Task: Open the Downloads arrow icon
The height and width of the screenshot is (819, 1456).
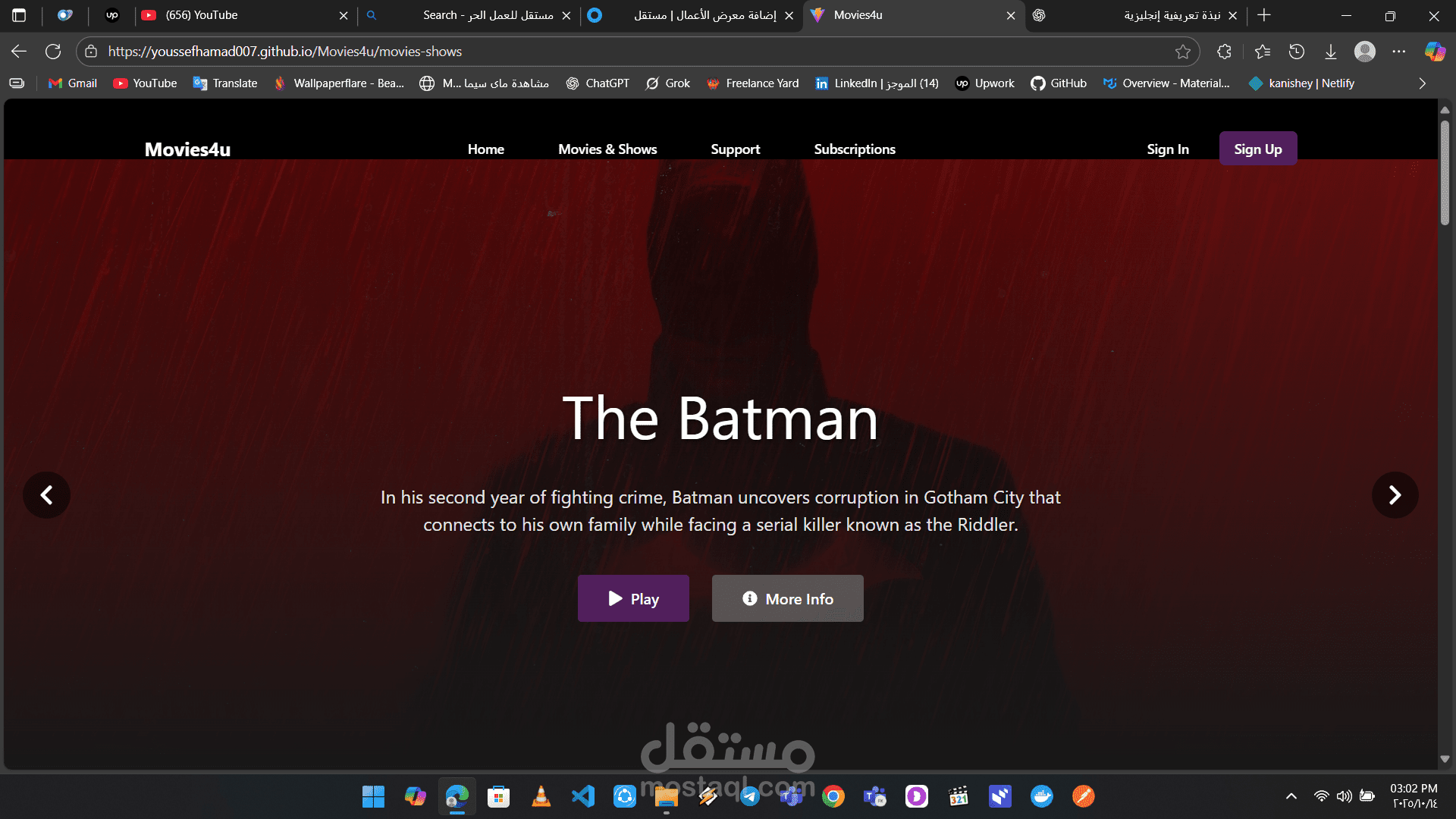Action: pyautogui.click(x=1330, y=52)
